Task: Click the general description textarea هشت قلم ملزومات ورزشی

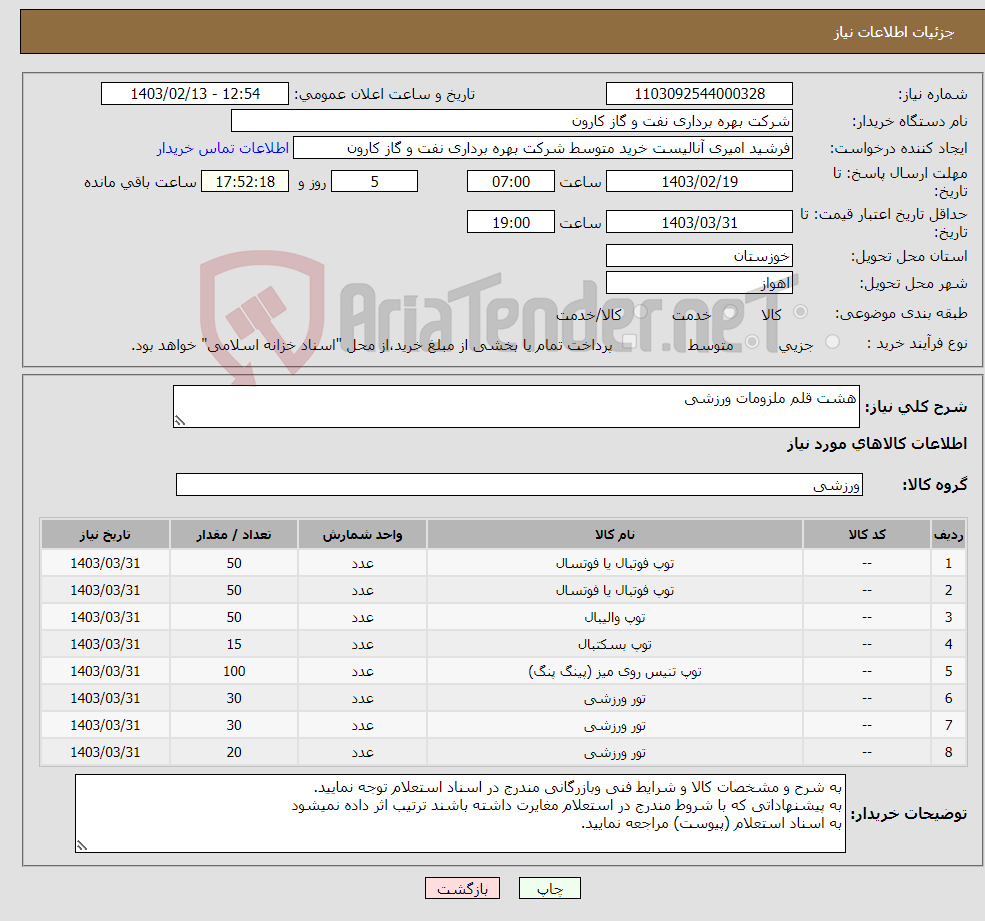Action: (516, 406)
